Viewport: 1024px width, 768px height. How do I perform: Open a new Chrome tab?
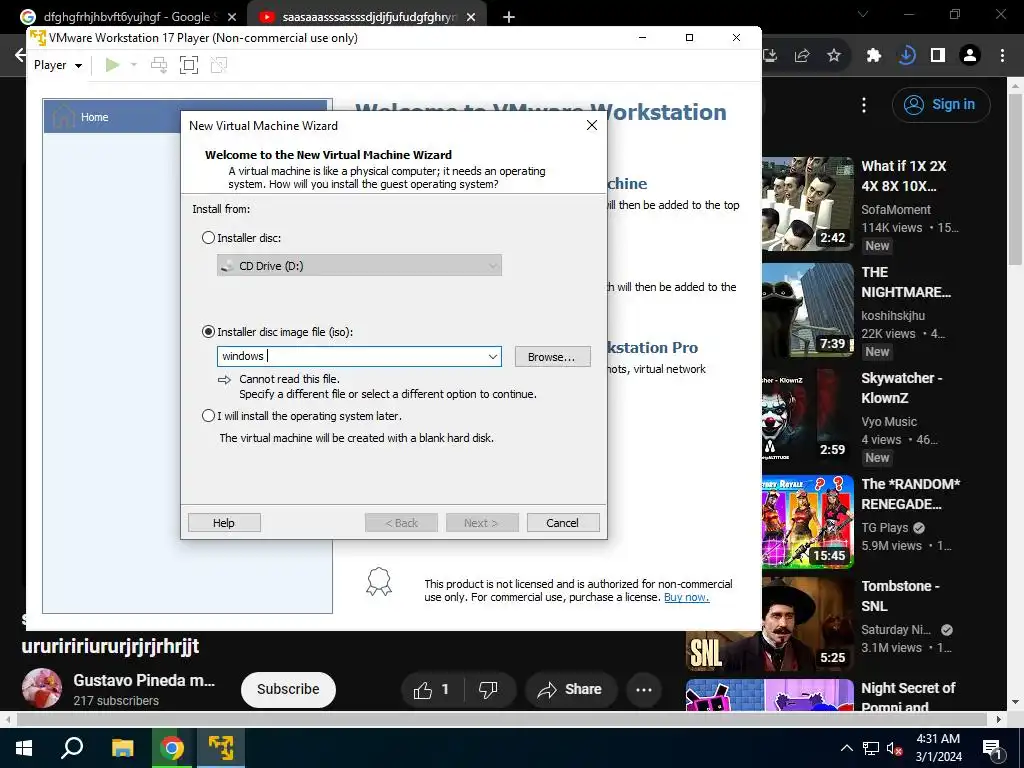(509, 17)
